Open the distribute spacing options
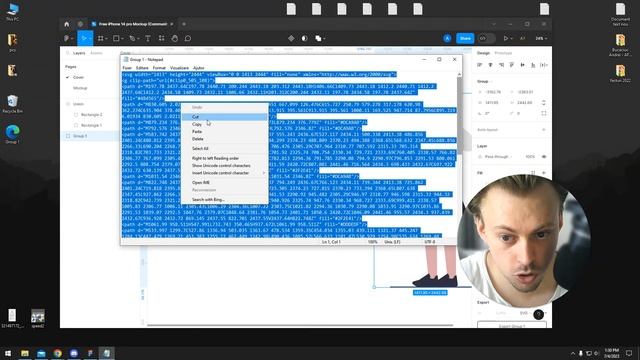 (x=544, y=65)
